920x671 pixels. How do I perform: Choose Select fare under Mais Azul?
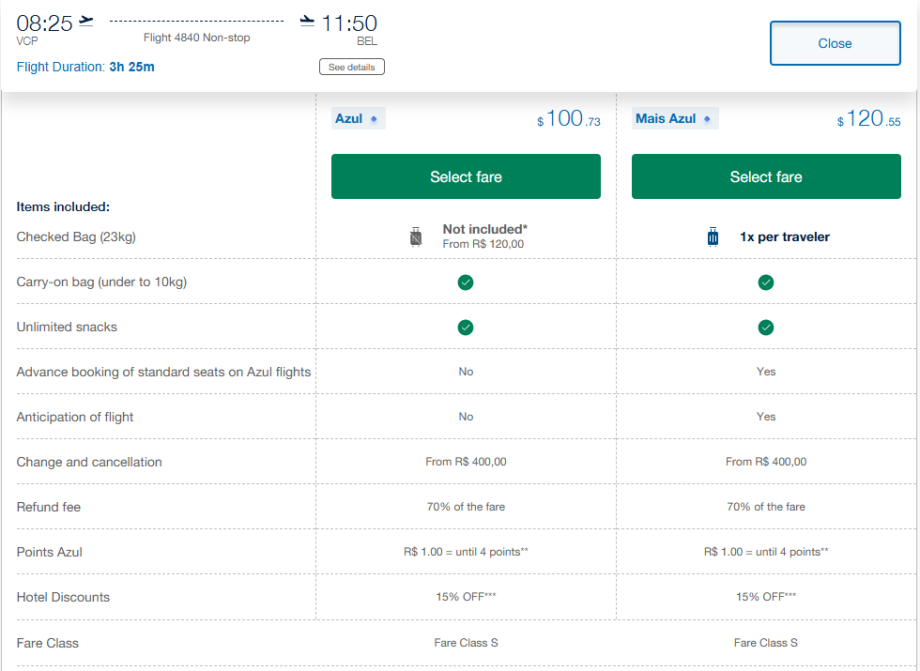pyautogui.click(x=765, y=177)
